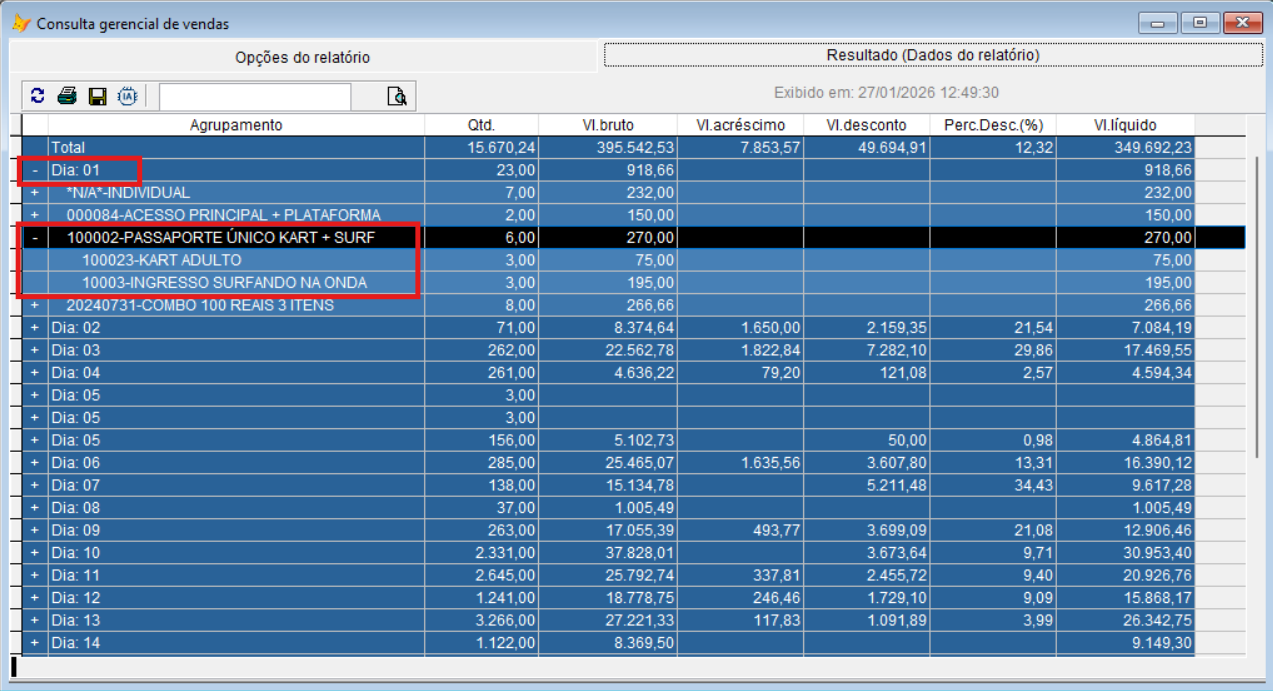Screen dimensions: 1273x691
Task: Click the save floppy disk icon
Action: pyautogui.click(x=97, y=96)
